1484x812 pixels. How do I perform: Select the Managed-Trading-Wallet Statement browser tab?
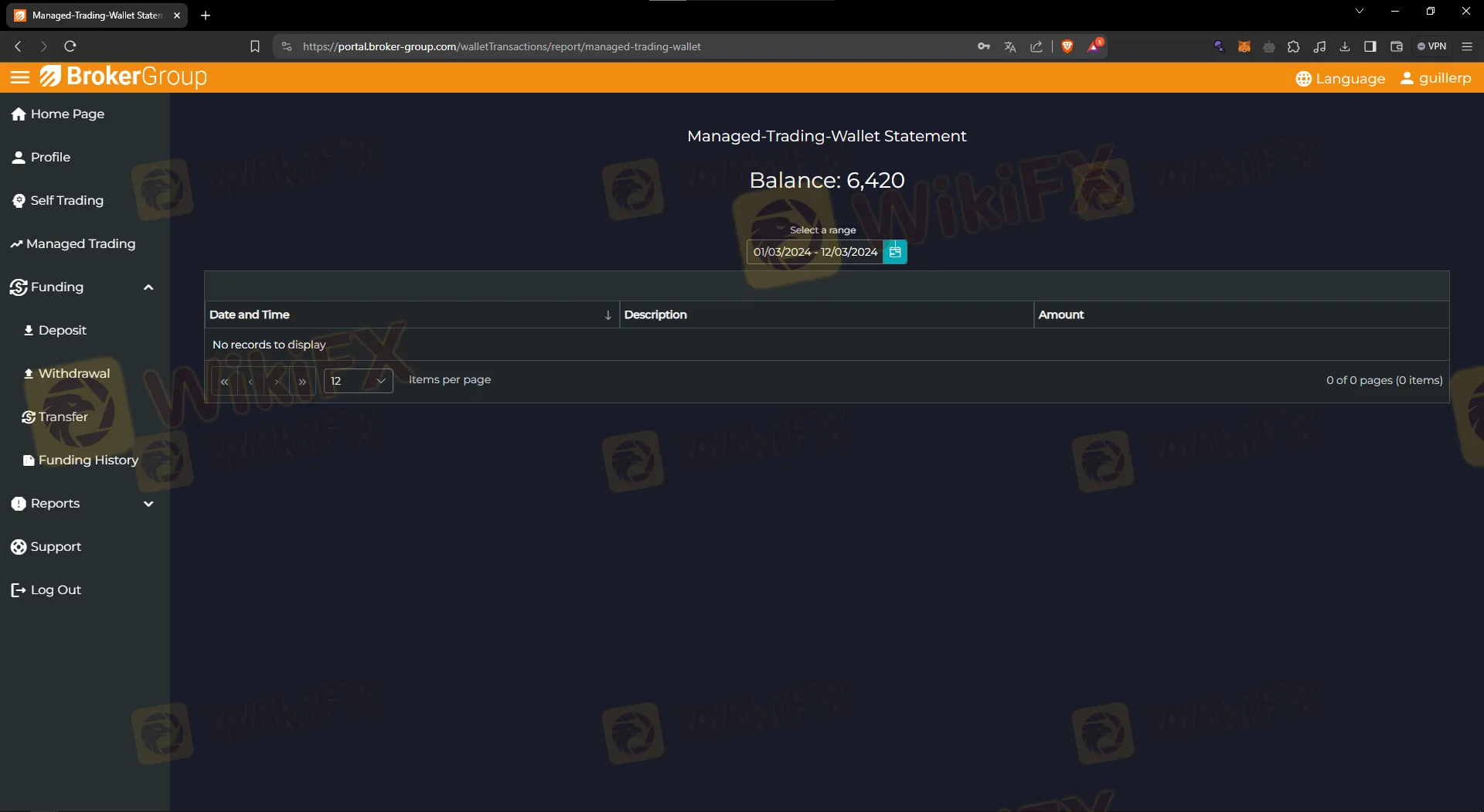click(x=97, y=15)
